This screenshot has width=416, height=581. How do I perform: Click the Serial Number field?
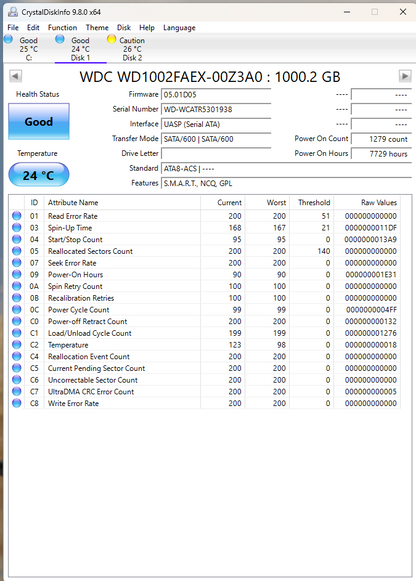216,109
